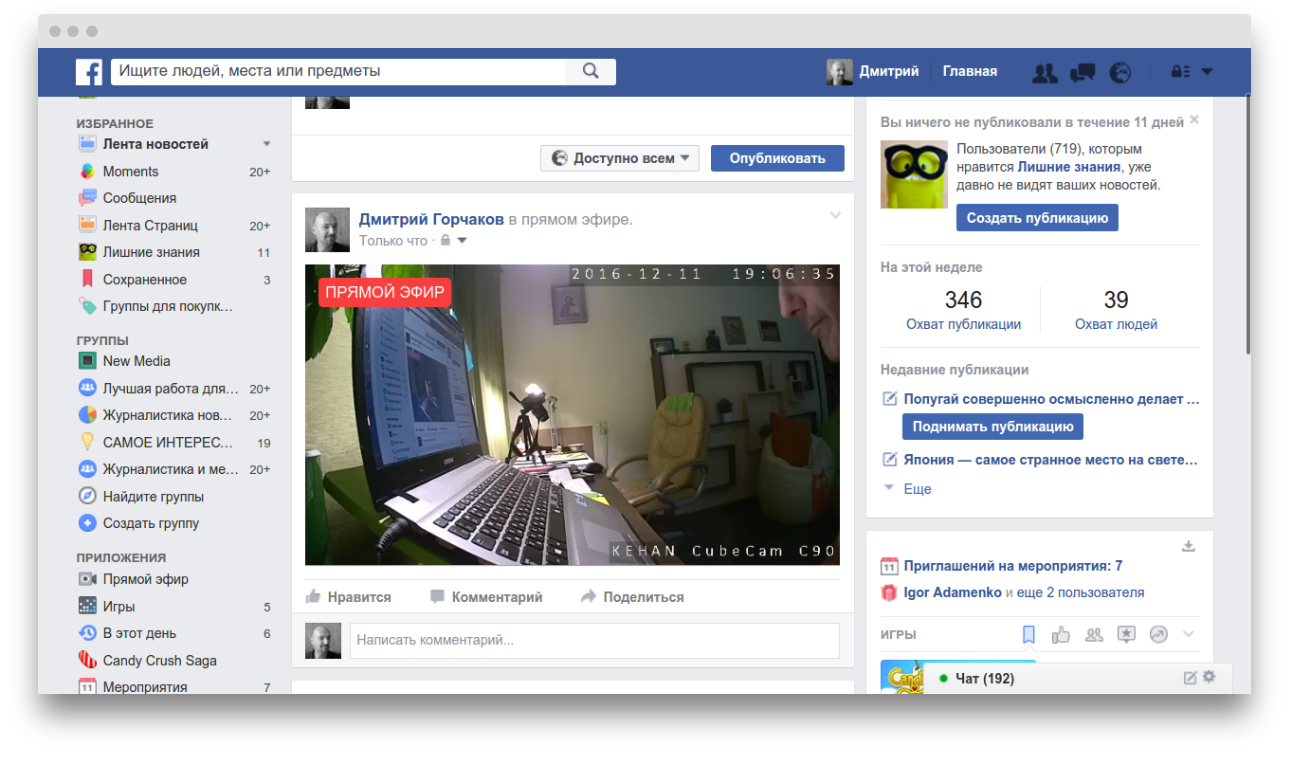Expand post options chevron on live post

tap(836, 216)
